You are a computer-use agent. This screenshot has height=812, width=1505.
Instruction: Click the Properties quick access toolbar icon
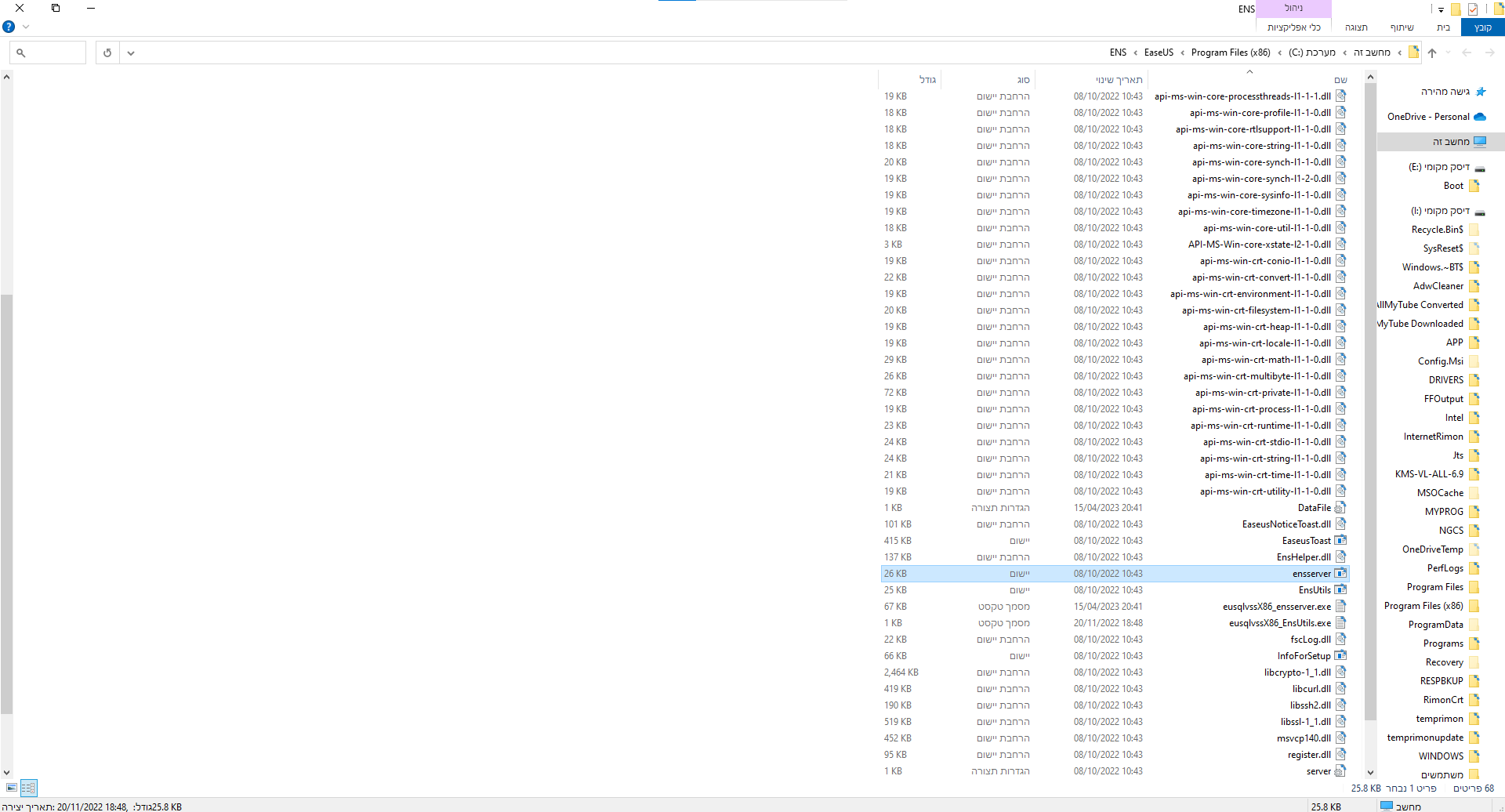click(x=1473, y=9)
